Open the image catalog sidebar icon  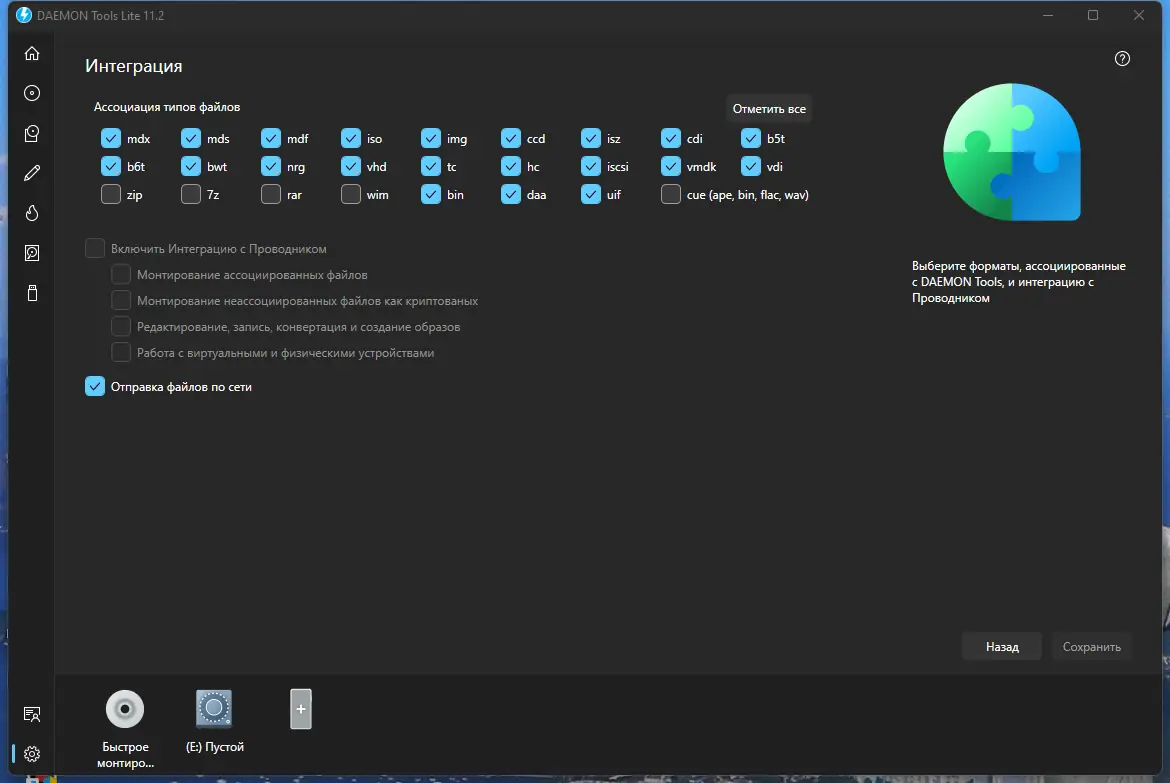coord(31,134)
